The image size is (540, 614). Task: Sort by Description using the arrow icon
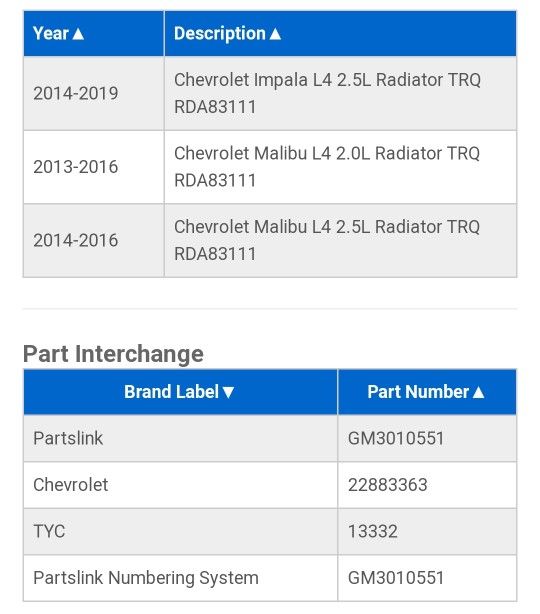click(x=275, y=34)
